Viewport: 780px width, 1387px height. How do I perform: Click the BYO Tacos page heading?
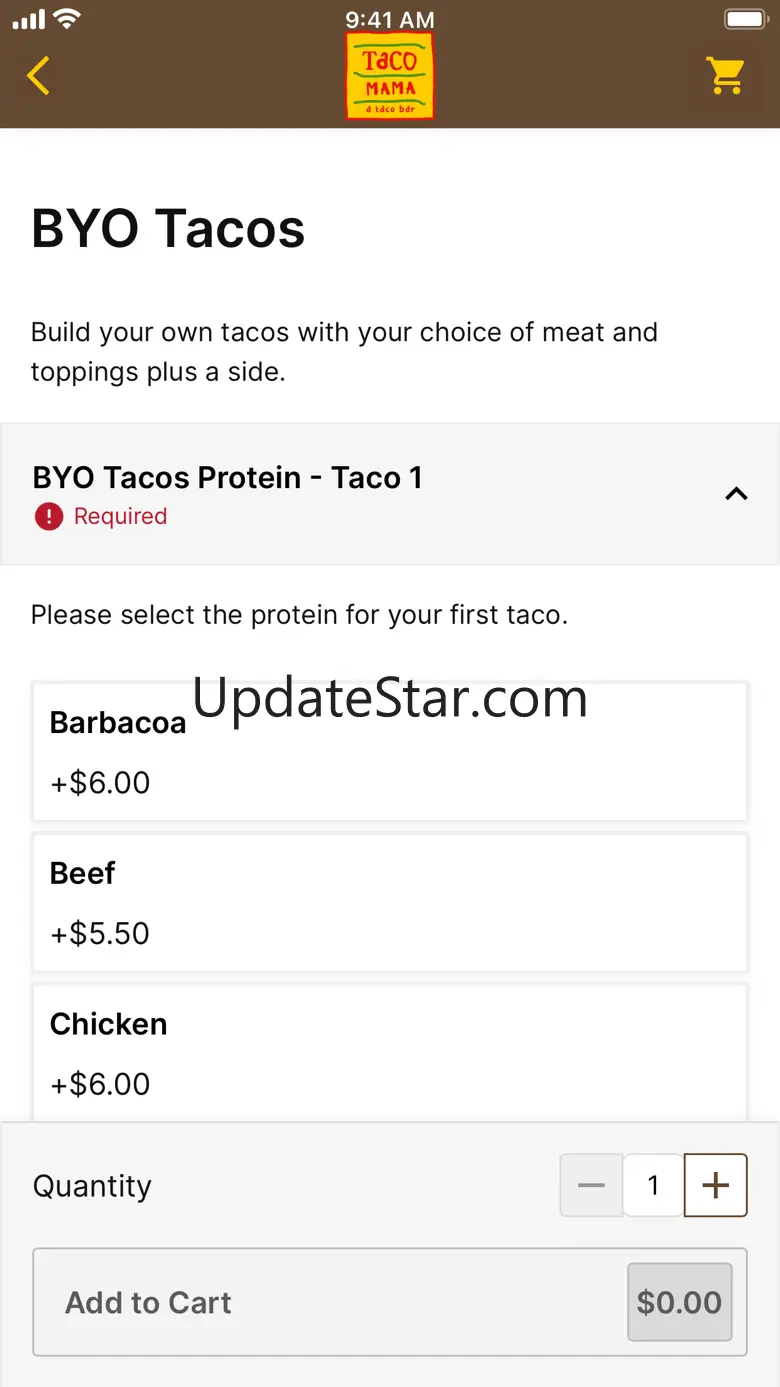coord(168,229)
